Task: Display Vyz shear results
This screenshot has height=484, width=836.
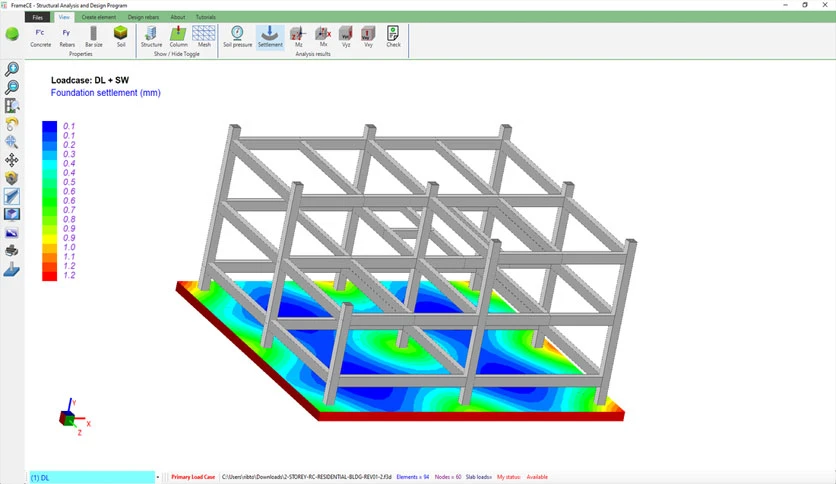Action: pyautogui.click(x=345, y=37)
